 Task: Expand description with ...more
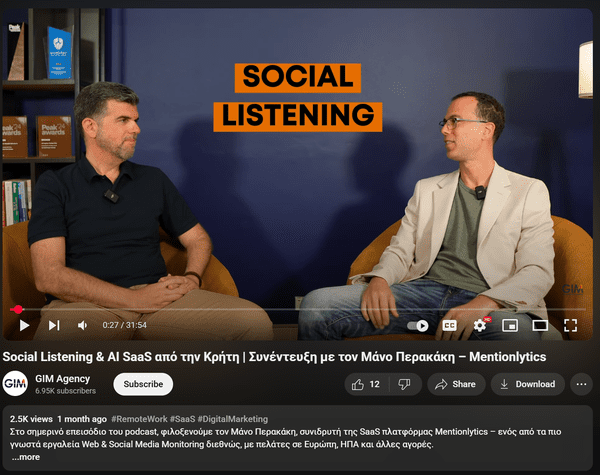(x=26, y=457)
